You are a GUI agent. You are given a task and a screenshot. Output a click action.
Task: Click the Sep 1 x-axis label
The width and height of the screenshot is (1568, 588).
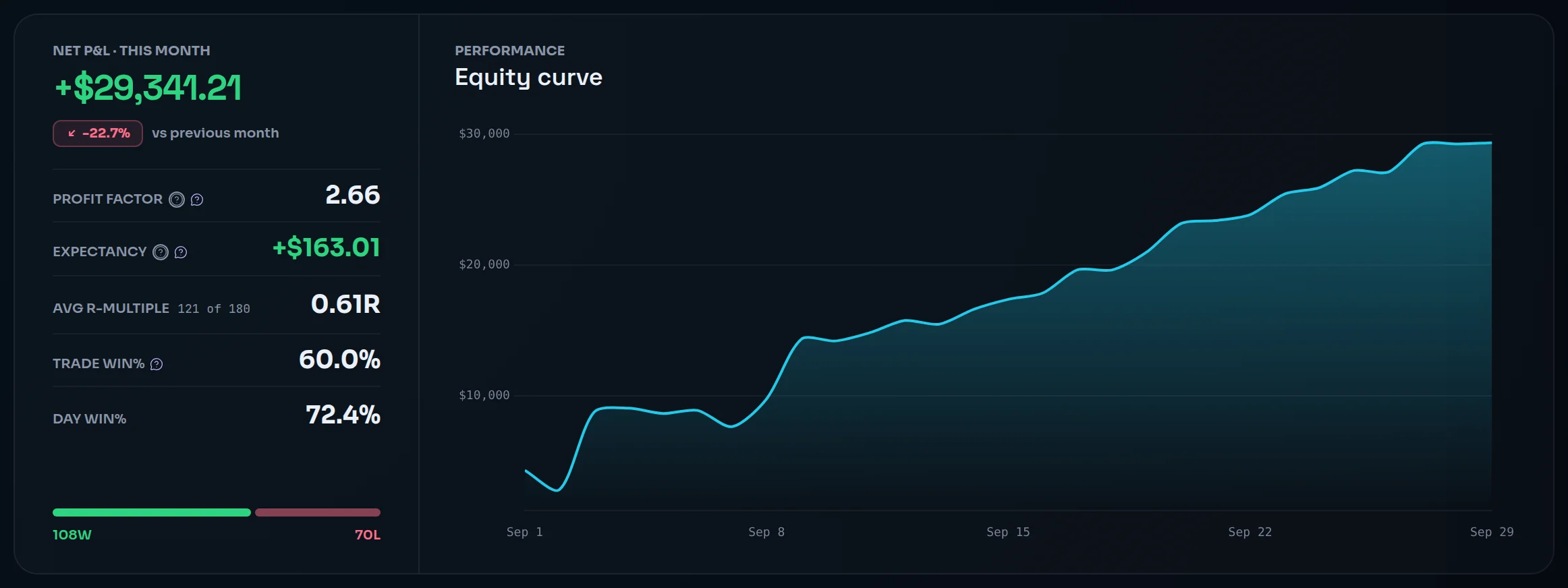click(x=525, y=532)
